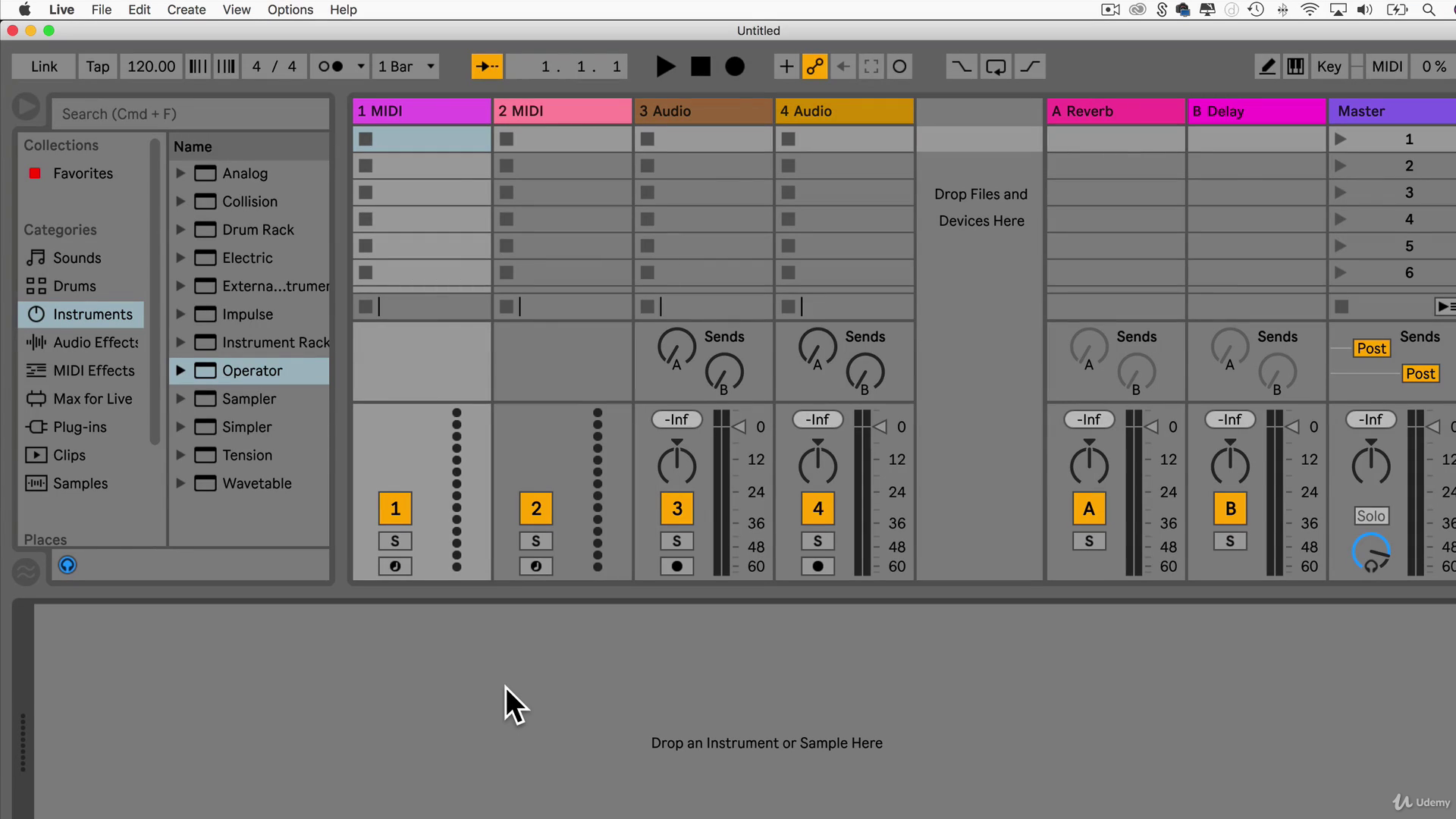Click Back to Arrangement button in Master
This screenshot has width=1456, height=819.
point(1445,306)
